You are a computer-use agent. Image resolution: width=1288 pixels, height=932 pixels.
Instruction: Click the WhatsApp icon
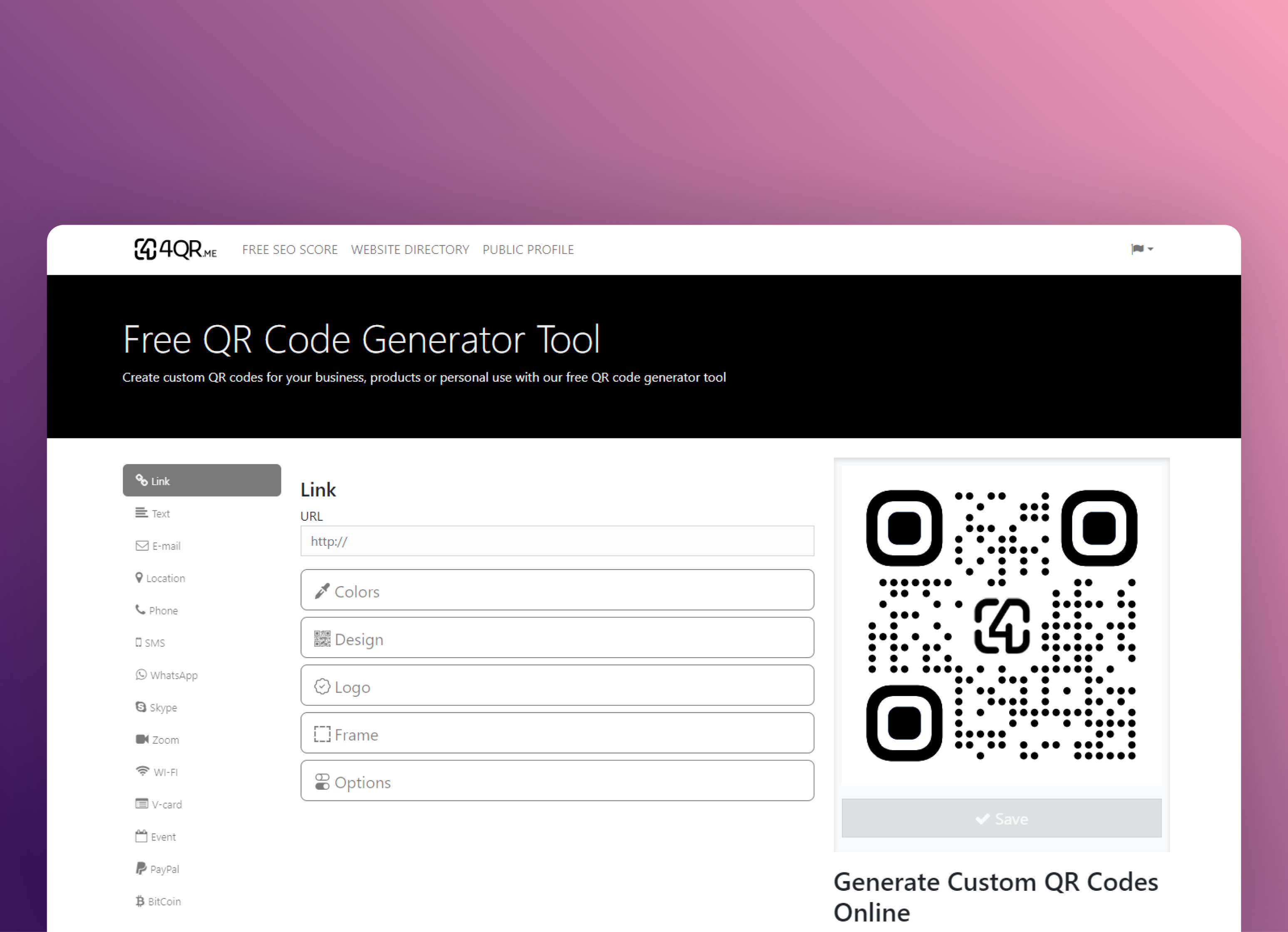pos(141,675)
